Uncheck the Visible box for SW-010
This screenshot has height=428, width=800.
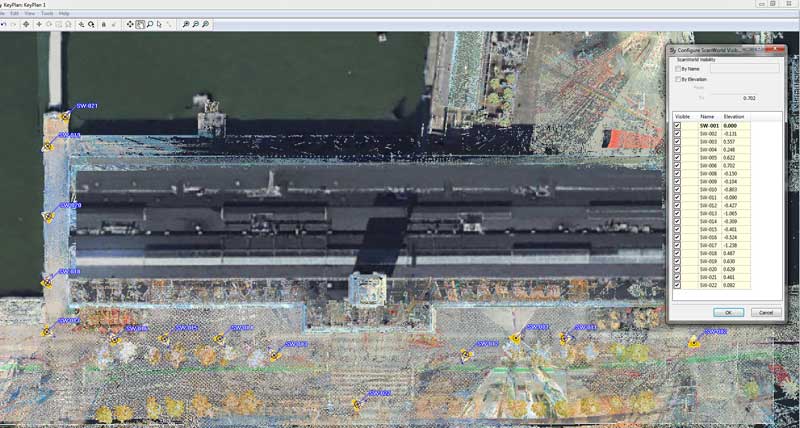pos(677,189)
